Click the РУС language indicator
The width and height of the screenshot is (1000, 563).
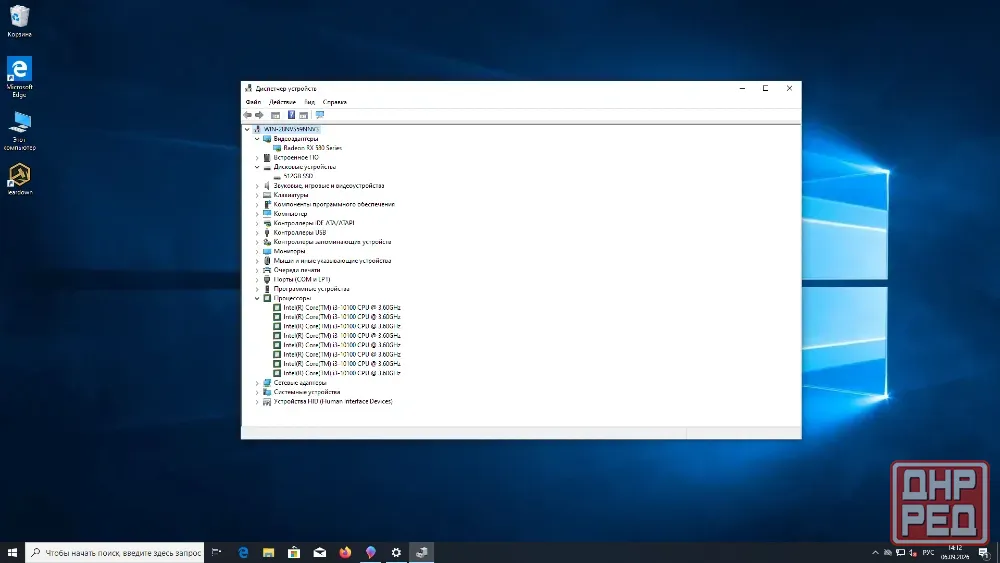point(928,553)
